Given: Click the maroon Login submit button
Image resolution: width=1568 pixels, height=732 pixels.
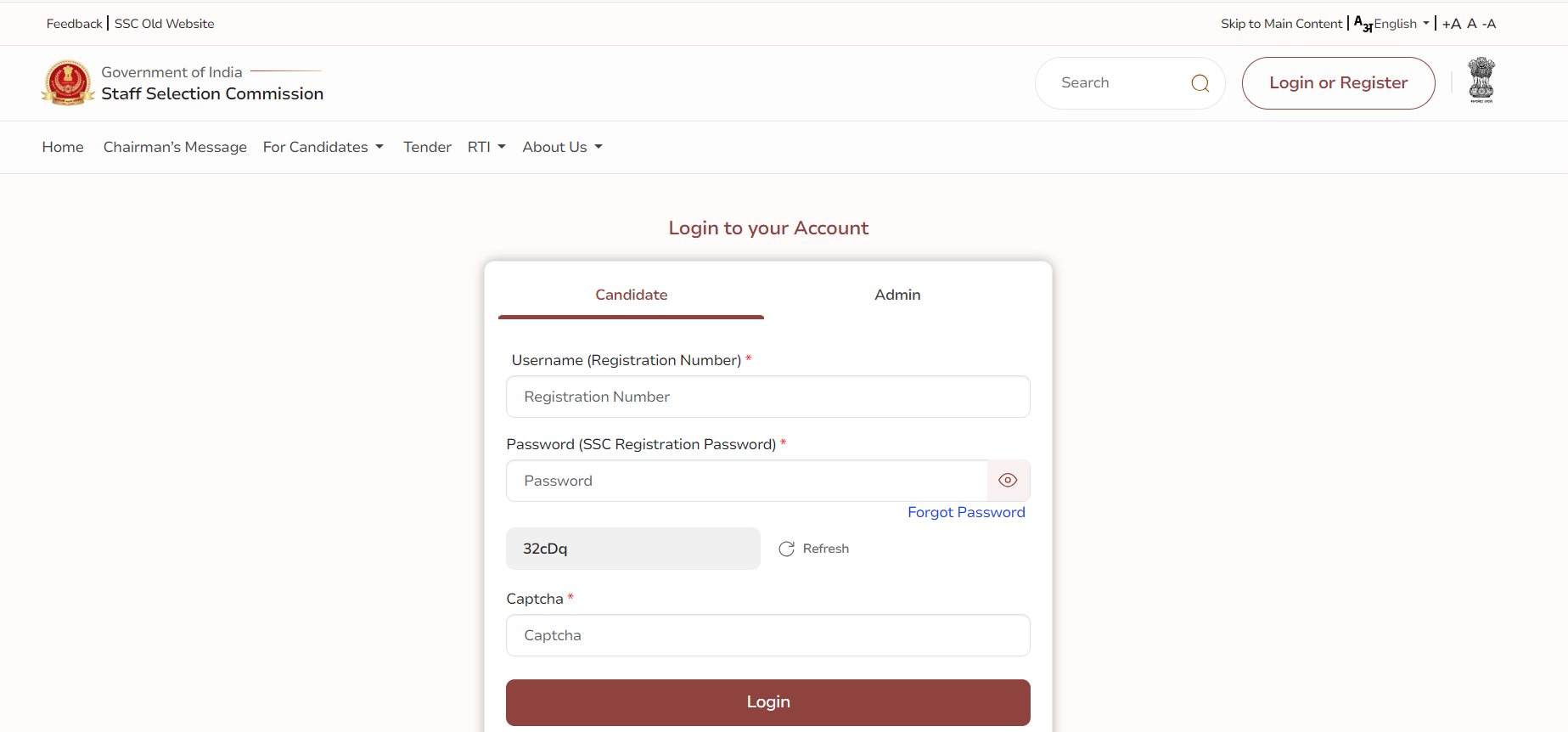Looking at the screenshot, I should pos(768,702).
